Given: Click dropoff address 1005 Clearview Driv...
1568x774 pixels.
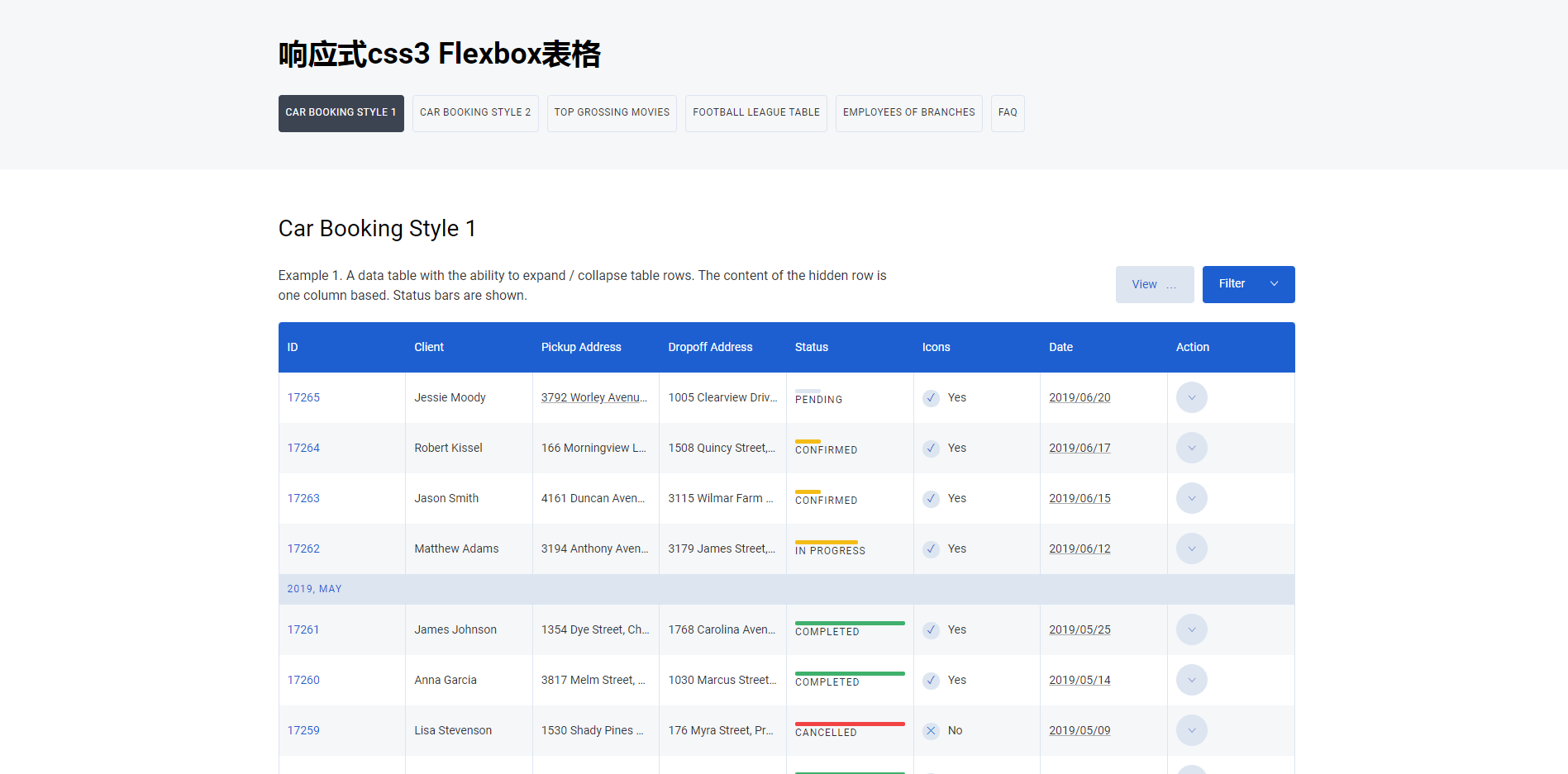Looking at the screenshot, I should click(722, 397).
